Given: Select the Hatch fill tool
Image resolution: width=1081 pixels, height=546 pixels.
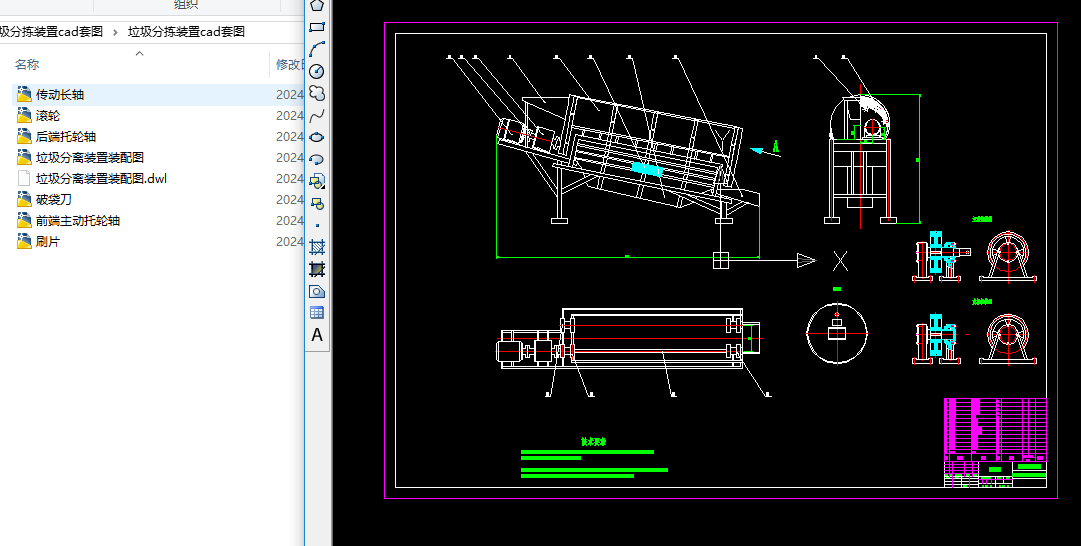Looking at the screenshot, I should point(317,247).
